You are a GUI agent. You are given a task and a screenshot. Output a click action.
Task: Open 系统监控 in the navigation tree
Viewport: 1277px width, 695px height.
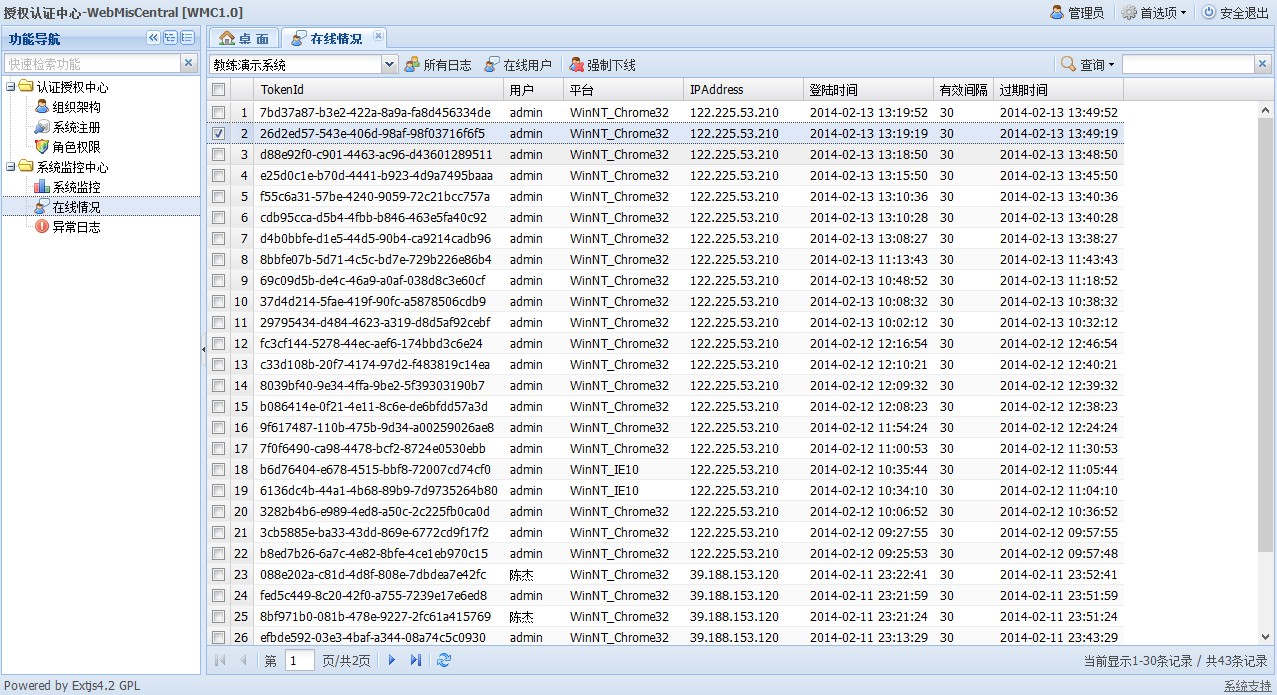(x=76, y=187)
